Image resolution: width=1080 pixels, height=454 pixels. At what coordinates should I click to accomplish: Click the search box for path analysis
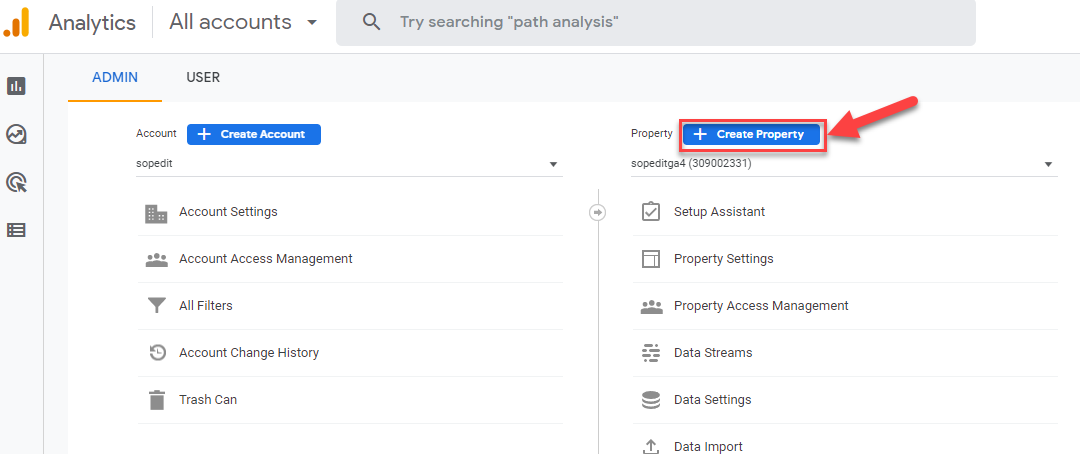point(656,23)
